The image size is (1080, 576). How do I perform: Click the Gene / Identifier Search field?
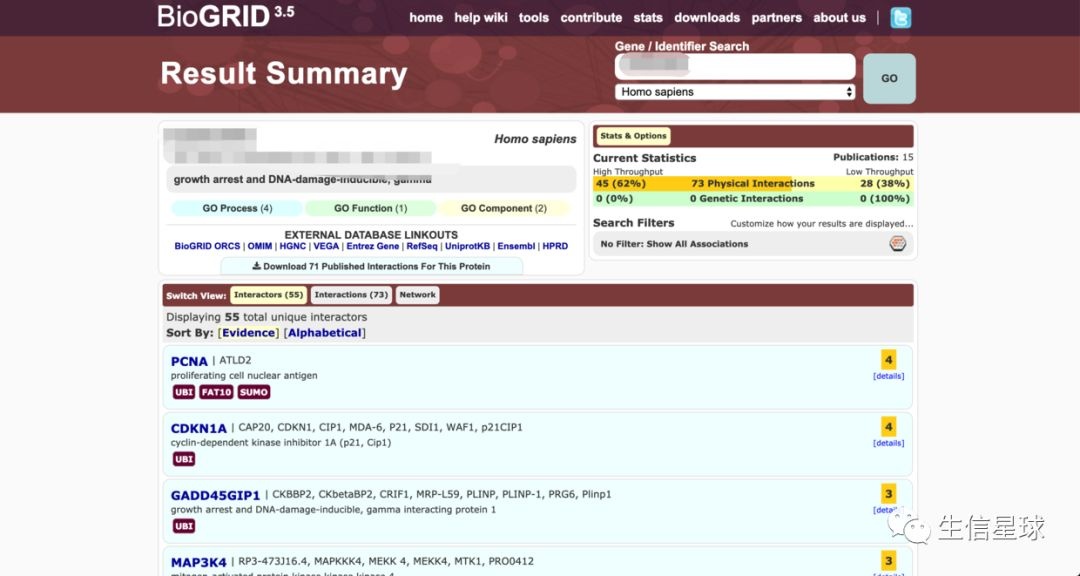pyautogui.click(x=735, y=67)
